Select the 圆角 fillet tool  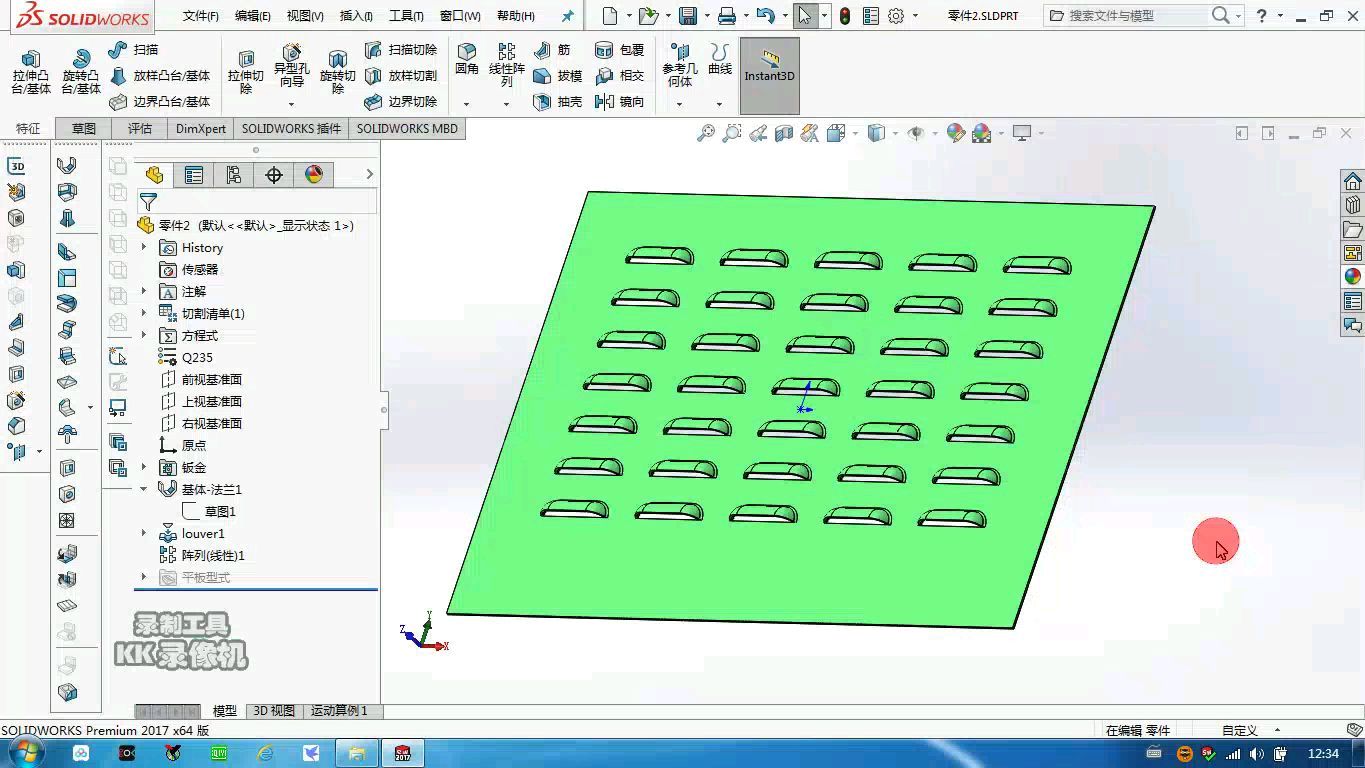pyautogui.click(x=467, y=60)
